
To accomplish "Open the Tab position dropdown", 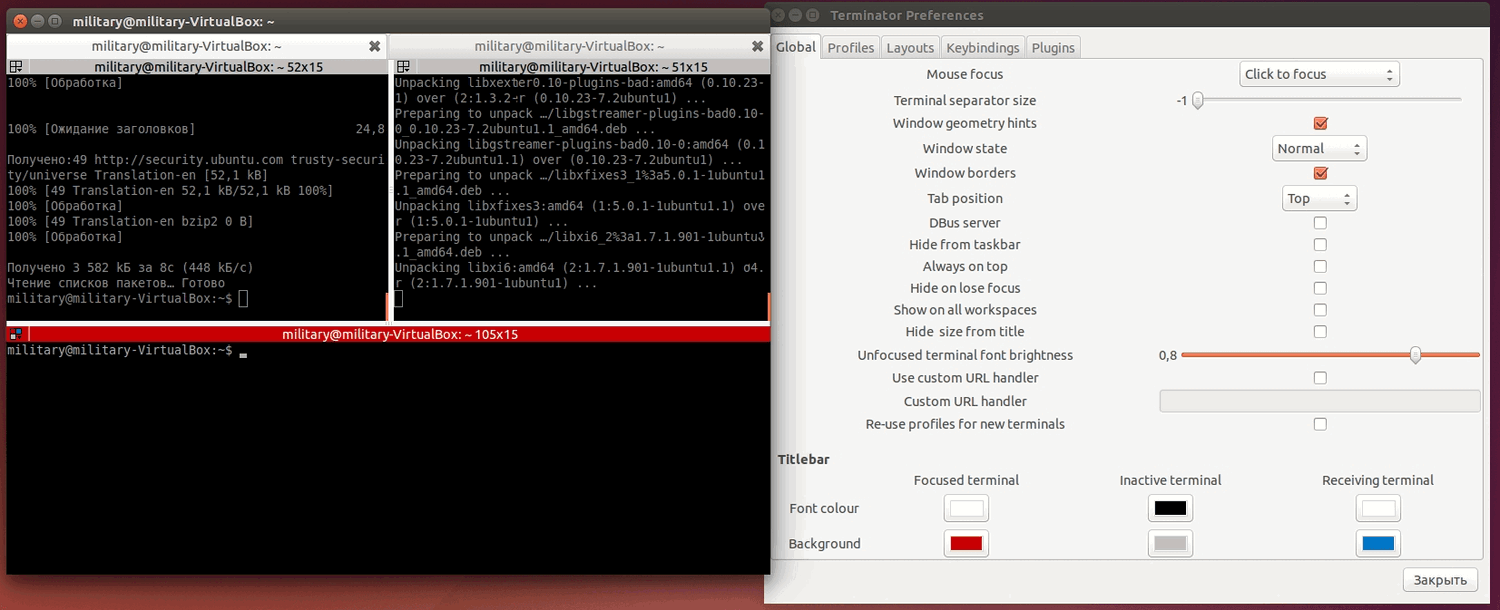I will point(1319,198).
